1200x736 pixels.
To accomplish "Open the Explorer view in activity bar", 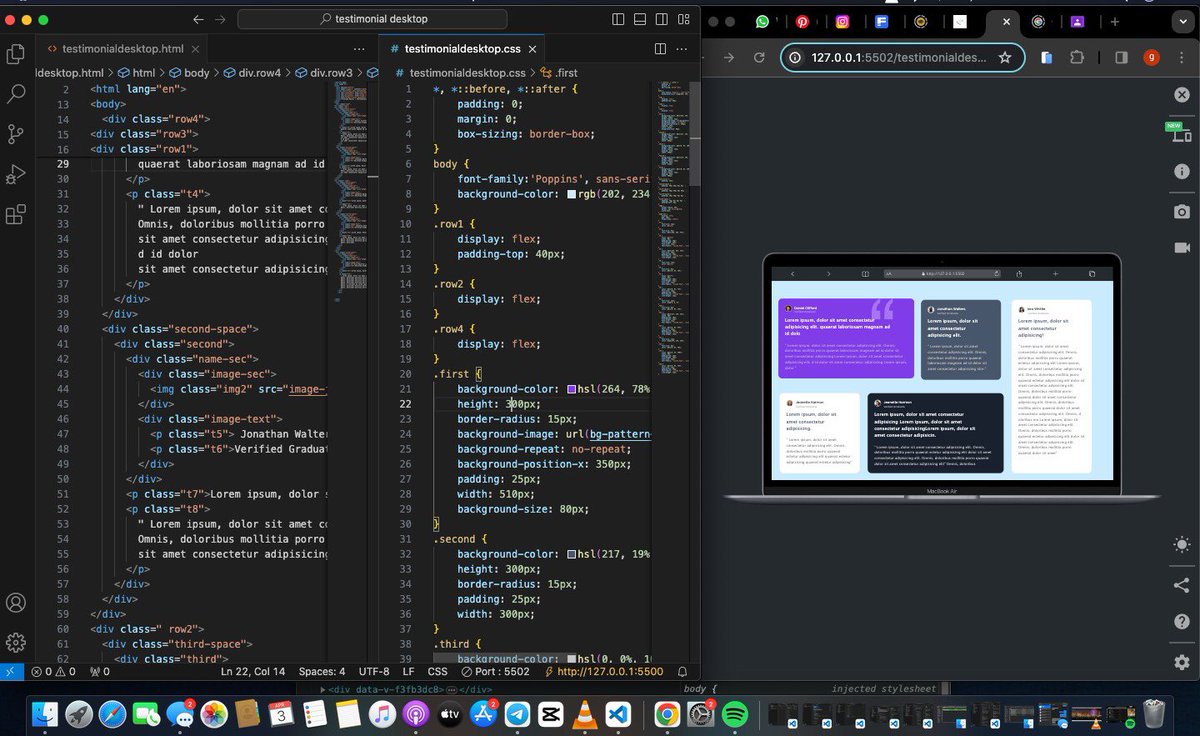I will tap(16, 54).
